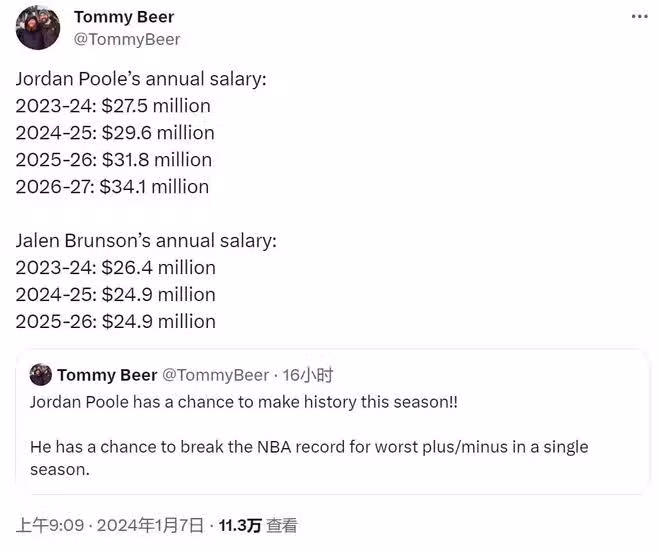Click the 2023-24: $26.4 million line
This screenshot has height=554, width=660.
[x=115, y=268]
